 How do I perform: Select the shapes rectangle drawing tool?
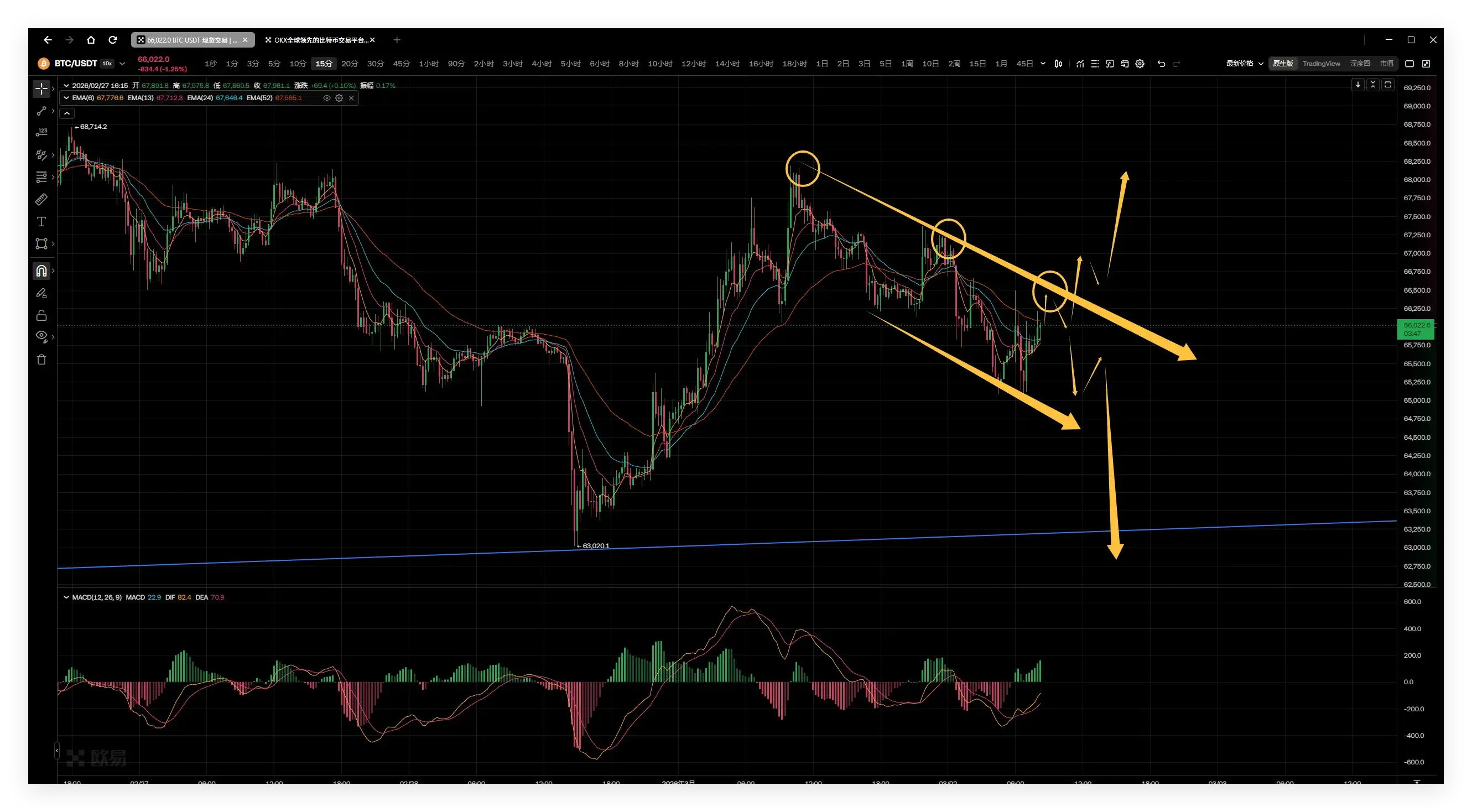pos(41,244)
